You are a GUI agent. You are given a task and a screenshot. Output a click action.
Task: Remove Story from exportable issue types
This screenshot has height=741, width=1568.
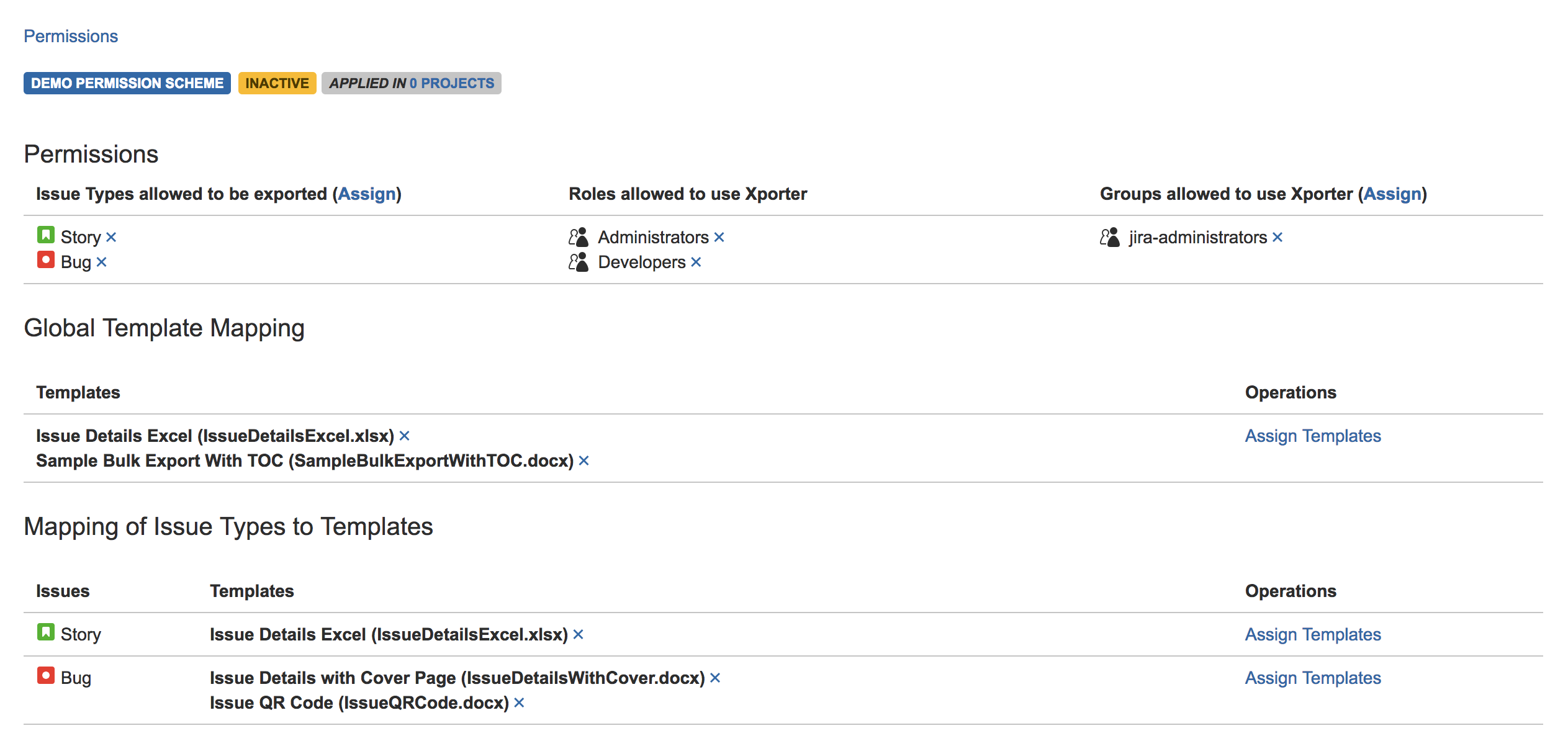pyautogui.click(x=111, y=238)
